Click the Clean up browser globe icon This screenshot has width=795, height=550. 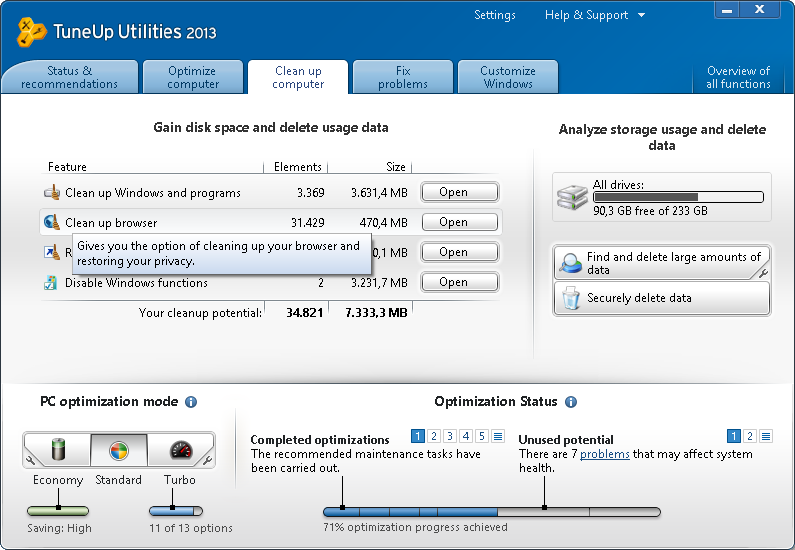pos(52,222)
